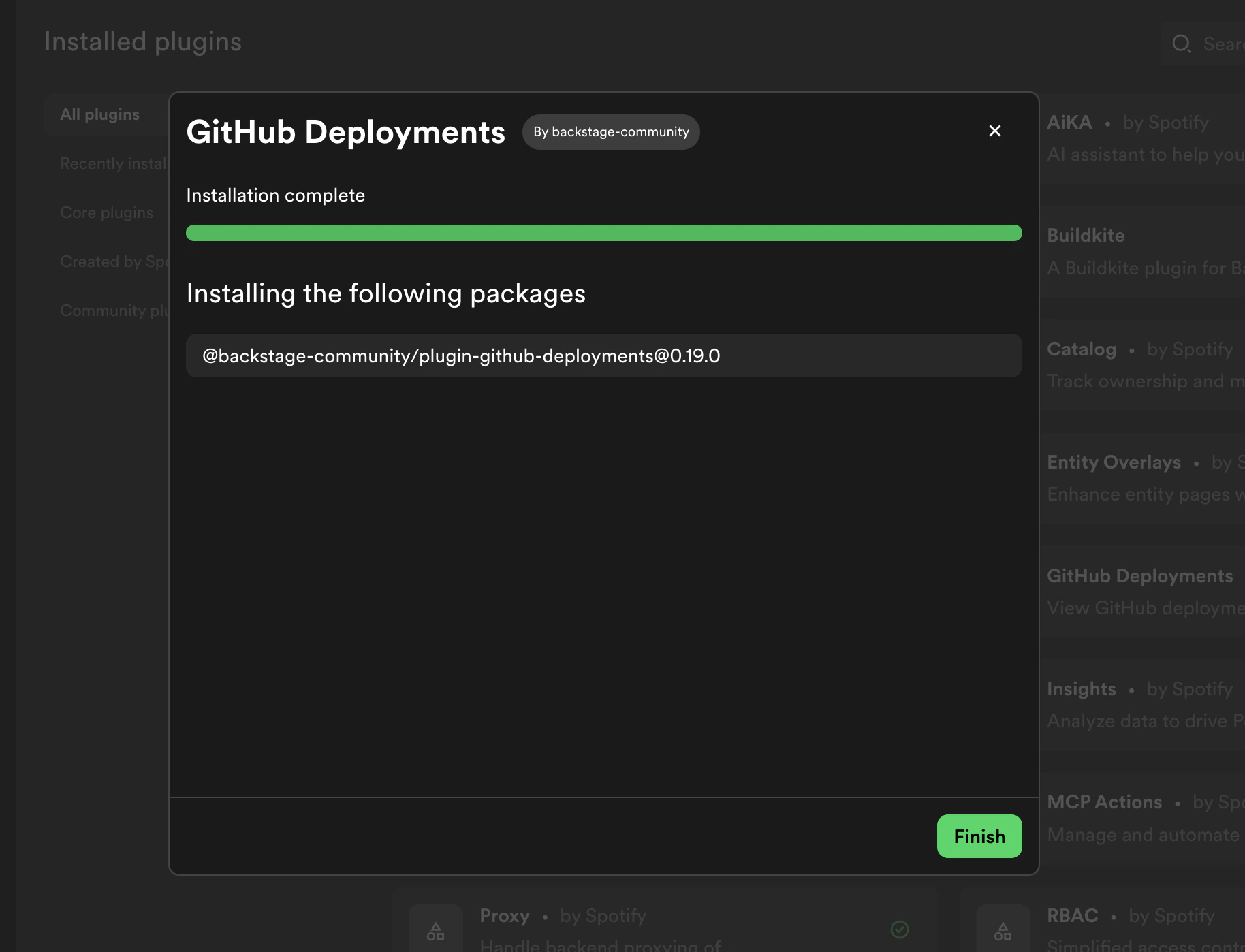The height and width of the screenshot is (952, 1245).
Task: Open the Insights plugin card
Action: pos(1142,705)
